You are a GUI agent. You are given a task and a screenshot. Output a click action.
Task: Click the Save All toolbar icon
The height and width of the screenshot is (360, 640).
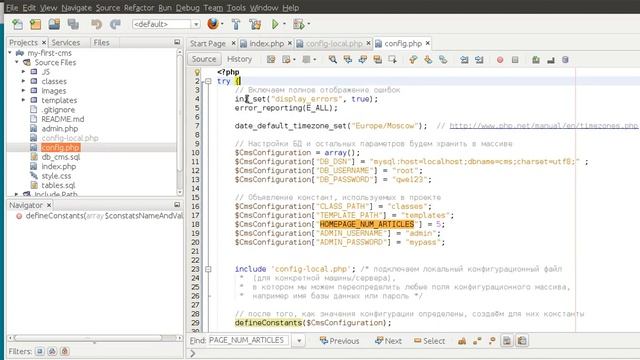[x=73, y=24]
